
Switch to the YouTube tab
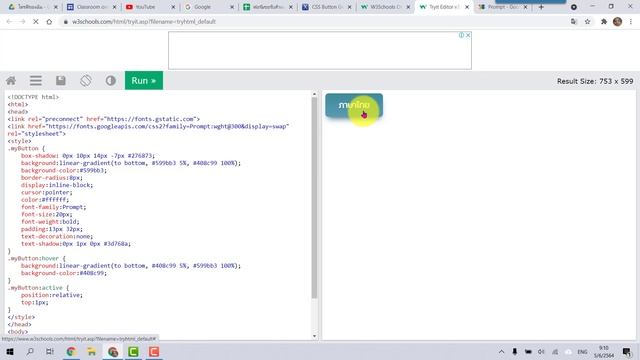149,7
